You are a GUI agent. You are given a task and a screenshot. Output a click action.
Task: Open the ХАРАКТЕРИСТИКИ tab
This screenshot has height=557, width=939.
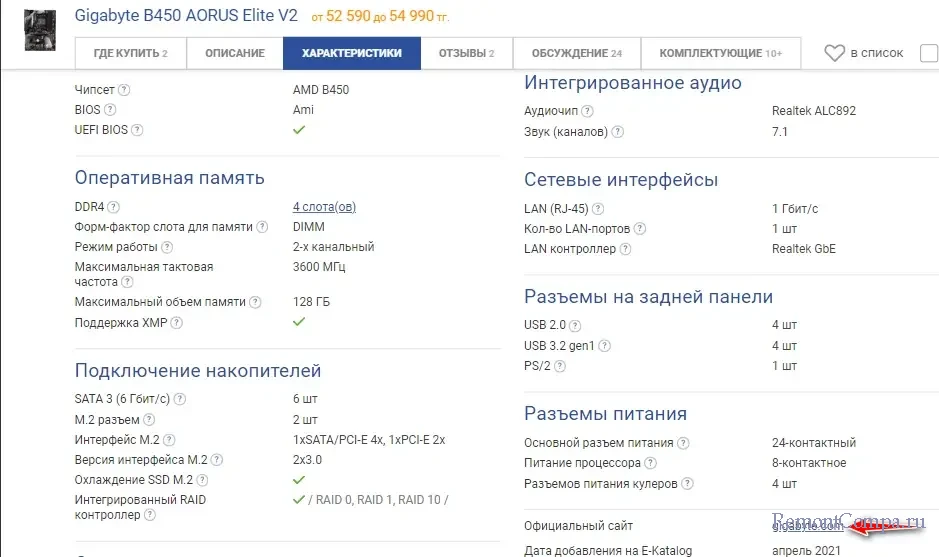352,53
